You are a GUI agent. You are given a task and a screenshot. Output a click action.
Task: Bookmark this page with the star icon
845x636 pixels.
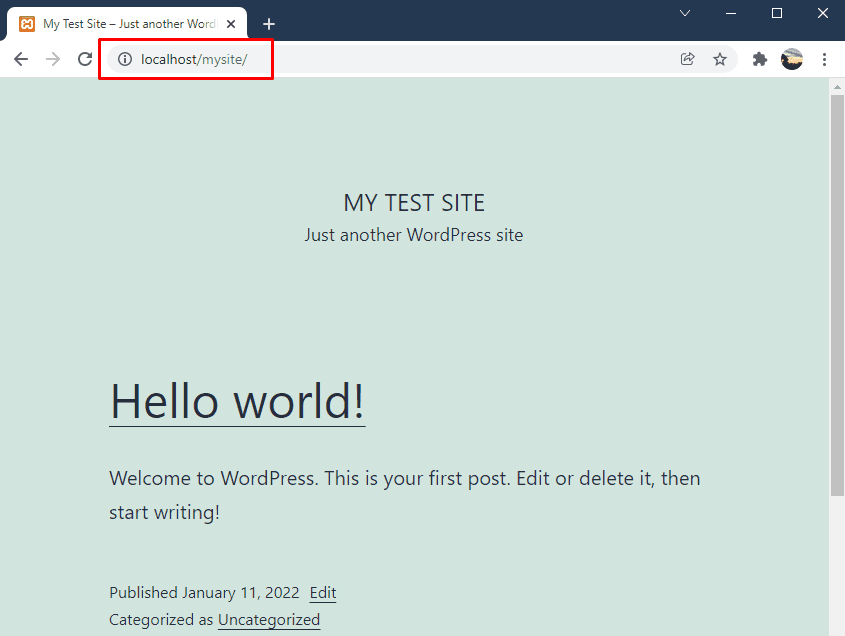719,59
